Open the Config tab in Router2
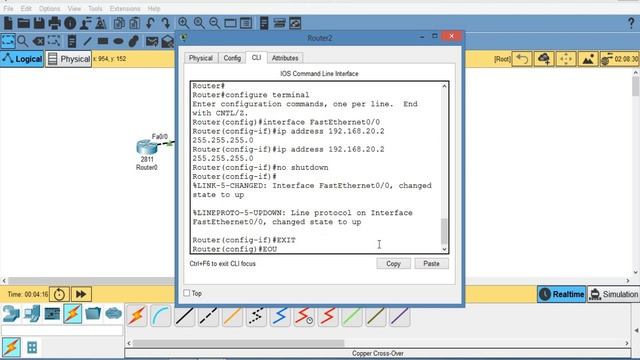Screen dimensions: 640x360 click(232, 58)
